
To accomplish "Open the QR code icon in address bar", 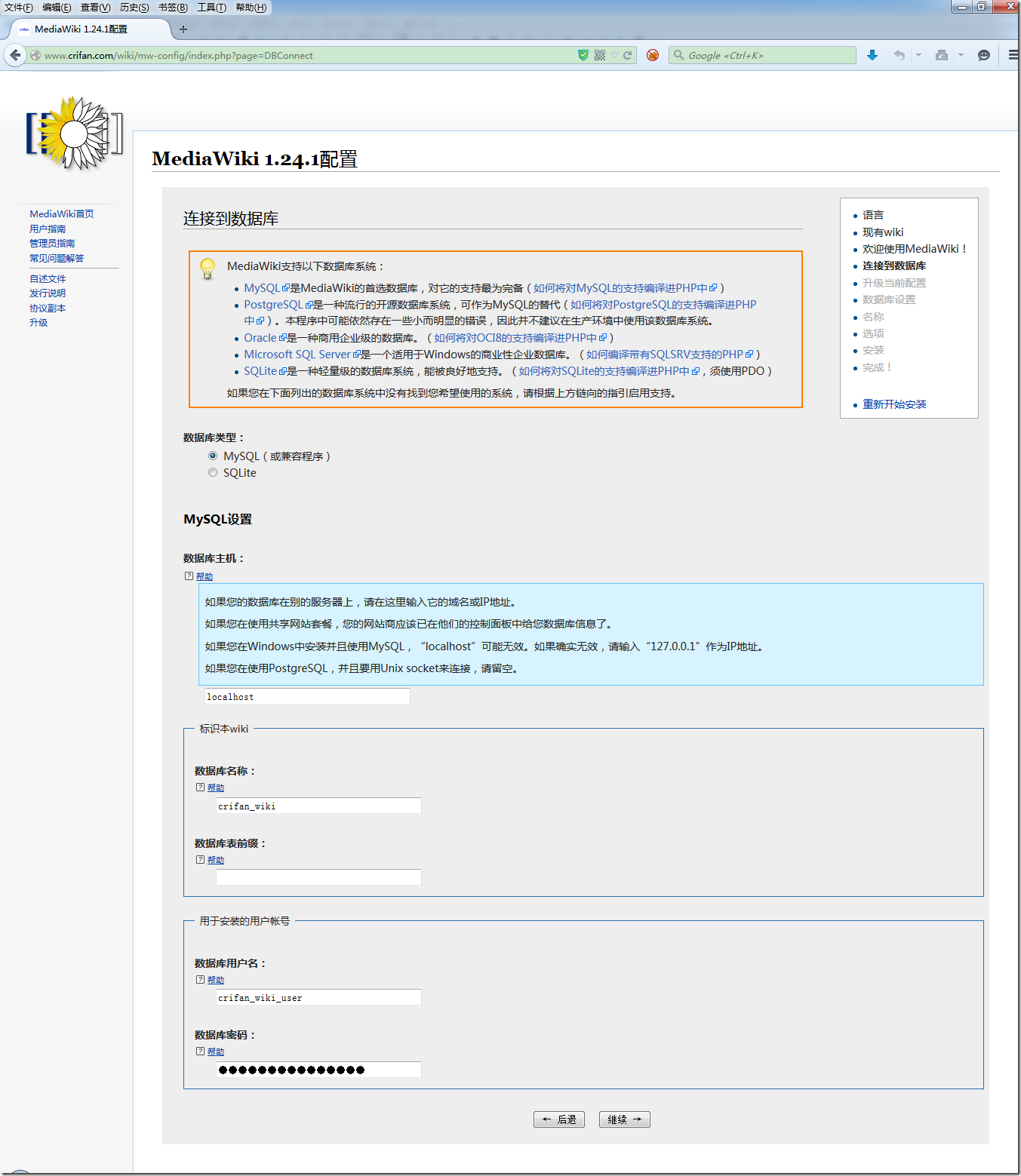I will tap(600, 55).
